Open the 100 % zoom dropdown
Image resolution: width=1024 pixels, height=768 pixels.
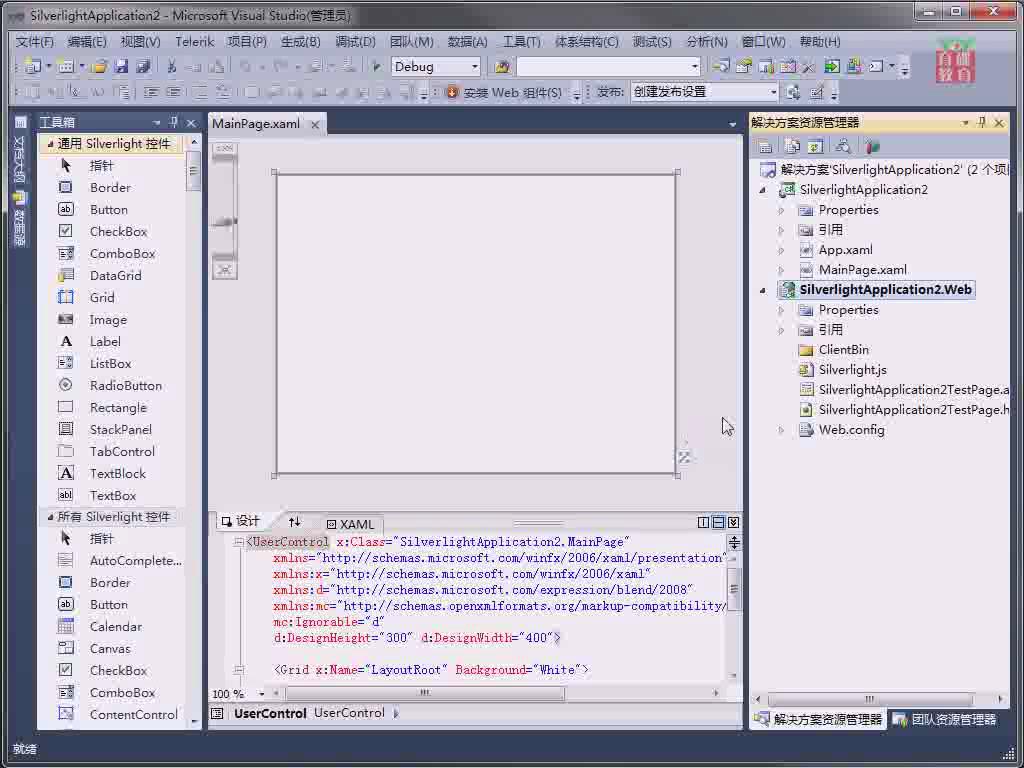click(x=261, y=694)
